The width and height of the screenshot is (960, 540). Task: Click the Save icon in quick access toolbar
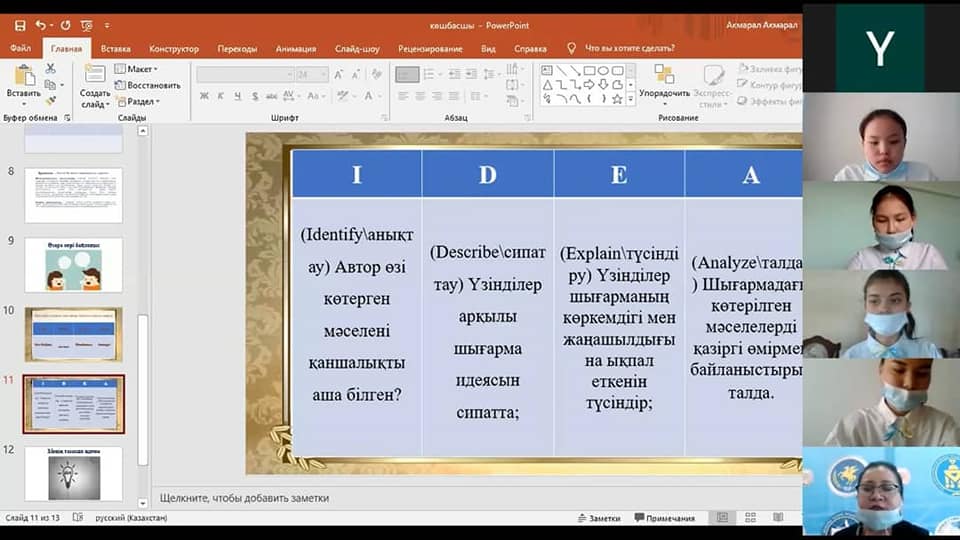point(20,24)
